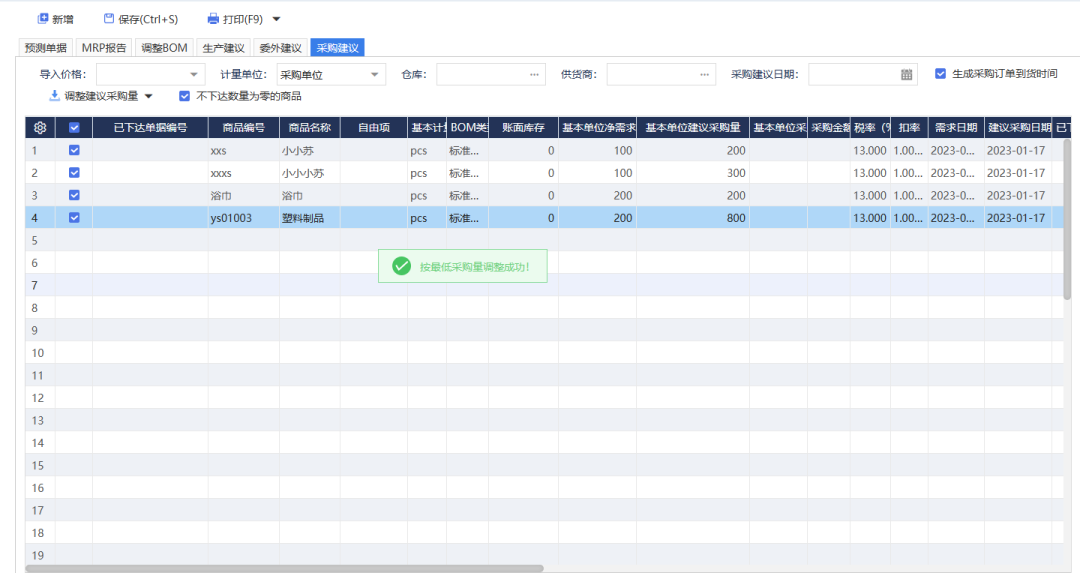Viewport: 1080px width, 573px height.
Task: Open the 计量单位 dropdown showing 采购单位
Action: click(375, 74)
